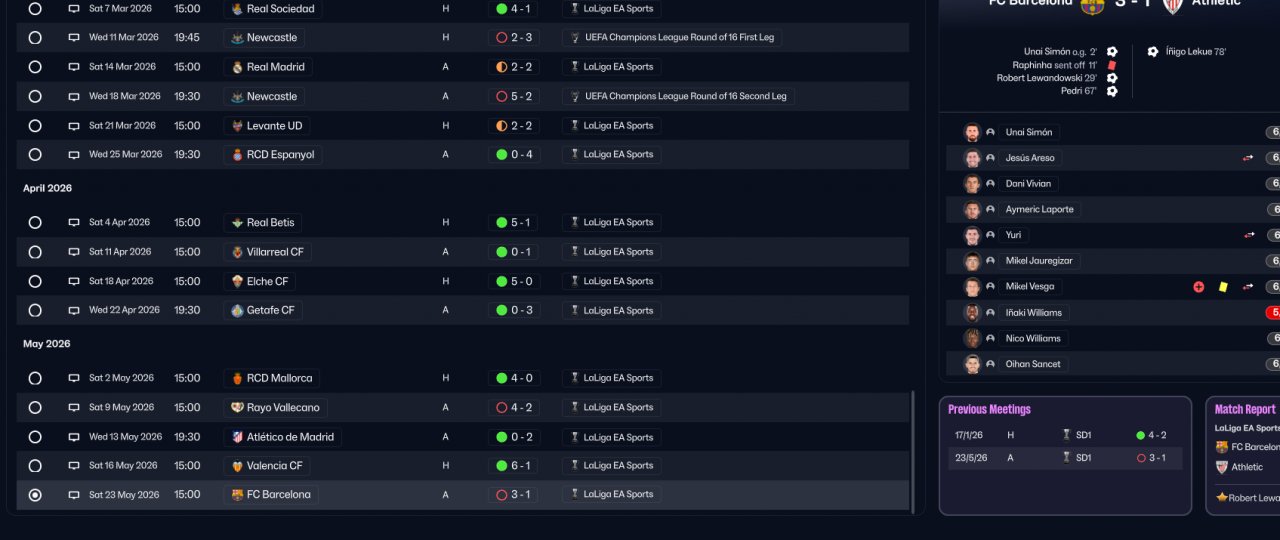Select the Newcastle 11 Mar fixture radio button
The width and height of the screenshot is (1280, 540).
click(x=35, y=38)
